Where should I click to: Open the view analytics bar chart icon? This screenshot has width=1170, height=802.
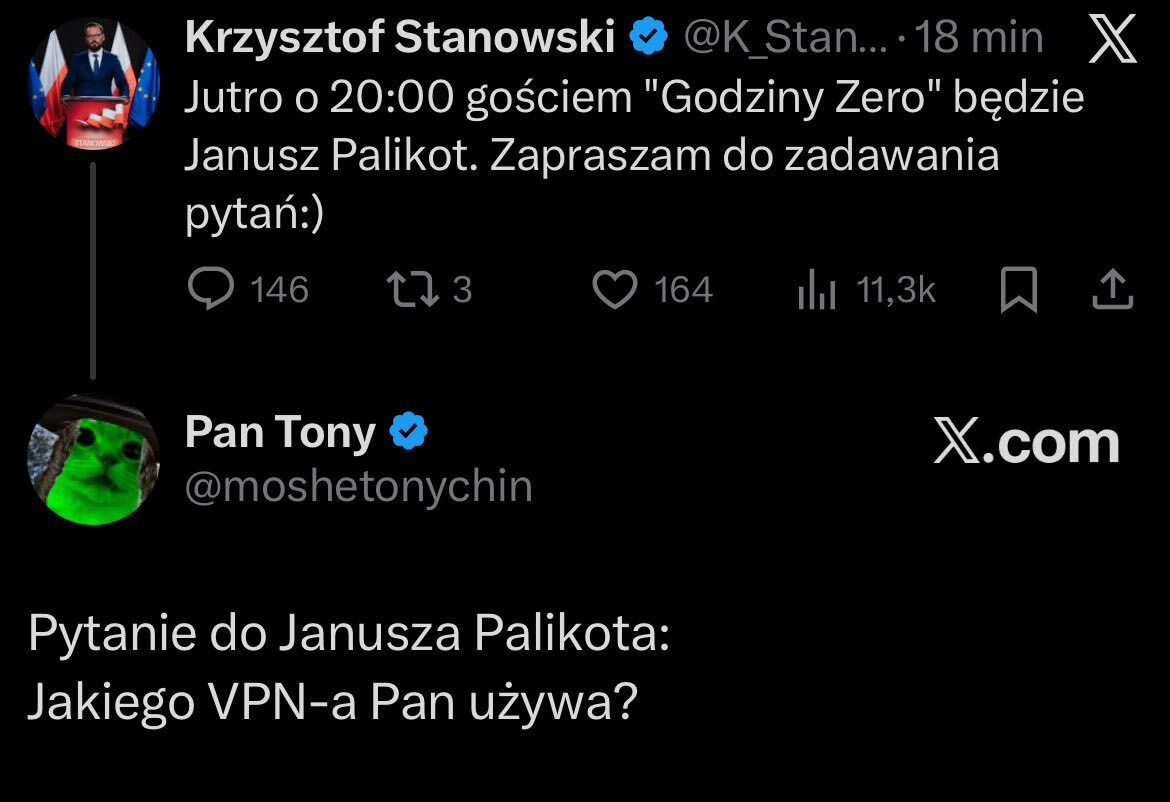(x=816, y=291)
